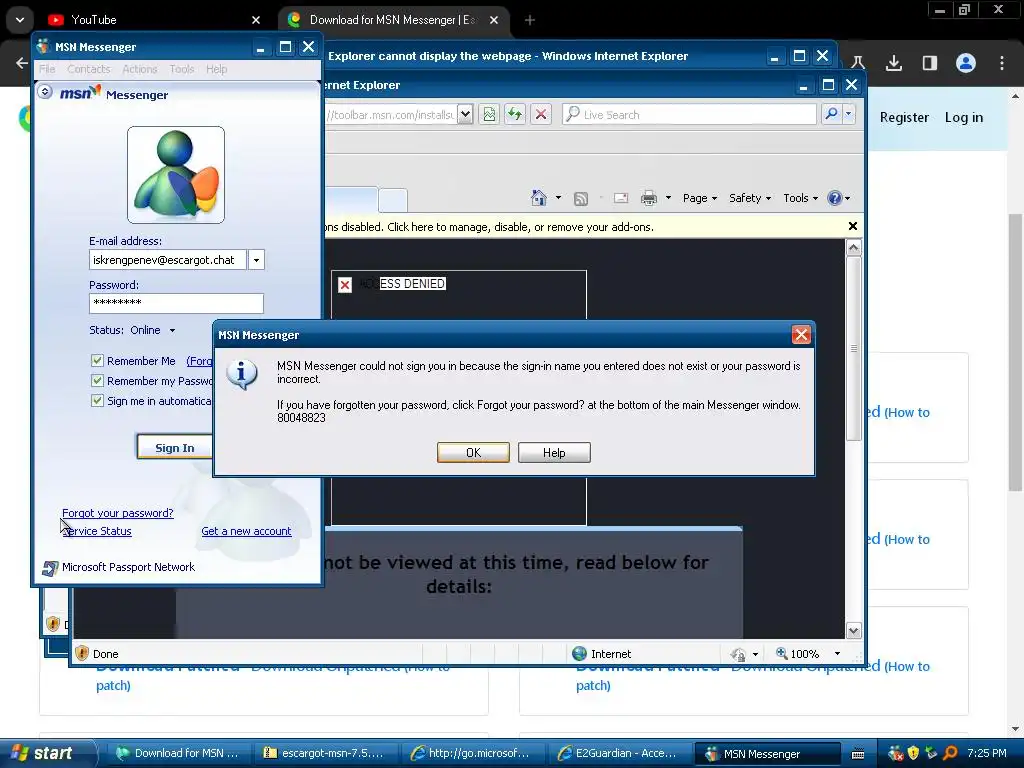The image size is (1024, 768).
Task: Switch to escargot-msn-7.5 taskbar folder item
Action: click(x=323, y=753)
